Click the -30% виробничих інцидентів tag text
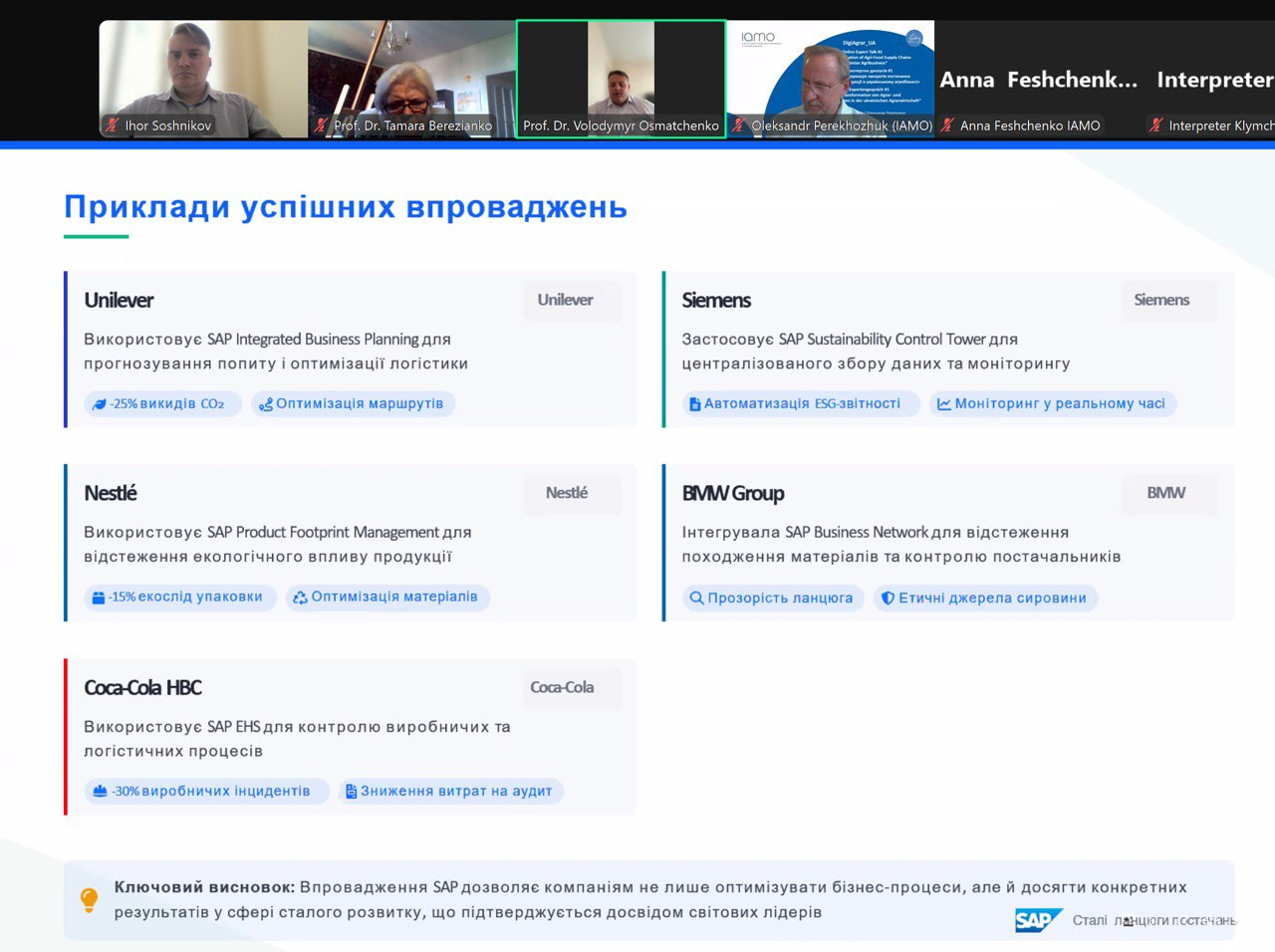The image size is (1275, 952). click(x=211, y=791)
